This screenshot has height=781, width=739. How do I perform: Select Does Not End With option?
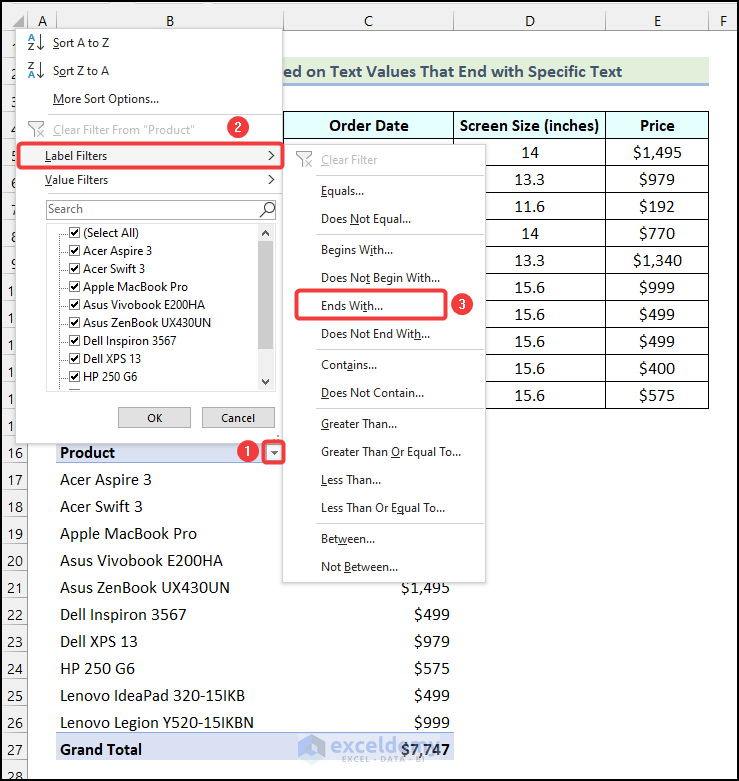[x=384, y=334]
